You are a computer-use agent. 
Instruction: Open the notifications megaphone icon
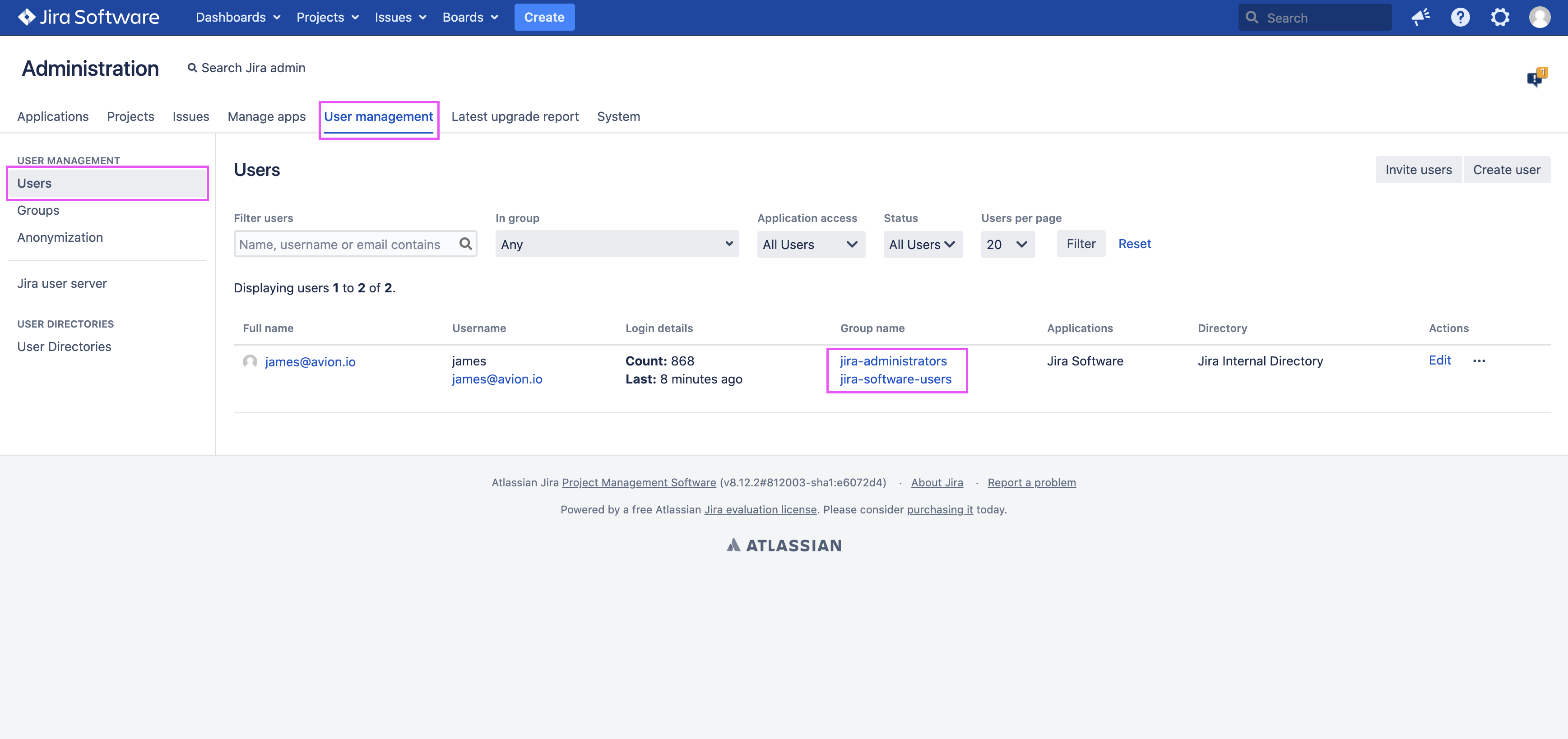pyautogui.click(x=1421, y=17)
